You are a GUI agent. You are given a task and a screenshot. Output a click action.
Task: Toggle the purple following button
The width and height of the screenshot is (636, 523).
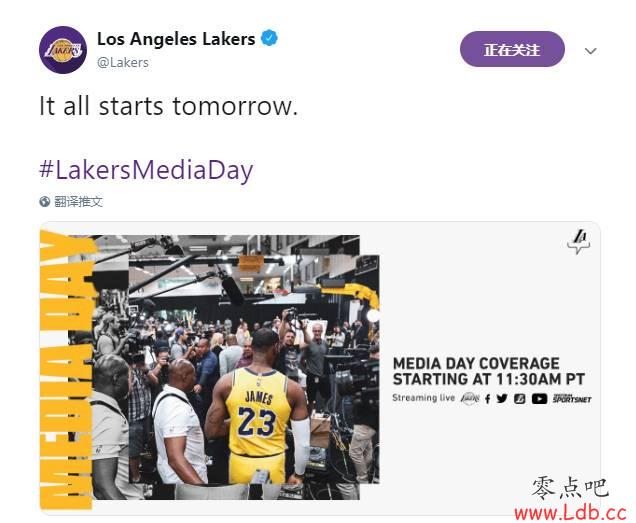point(511,49)
